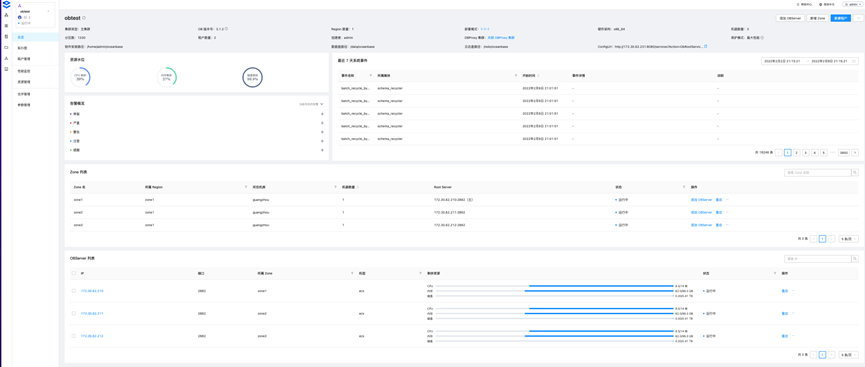Open the OBServer list page-size dropdown
This screenshot has height=367, width=865.
click(x=848, y=354)
